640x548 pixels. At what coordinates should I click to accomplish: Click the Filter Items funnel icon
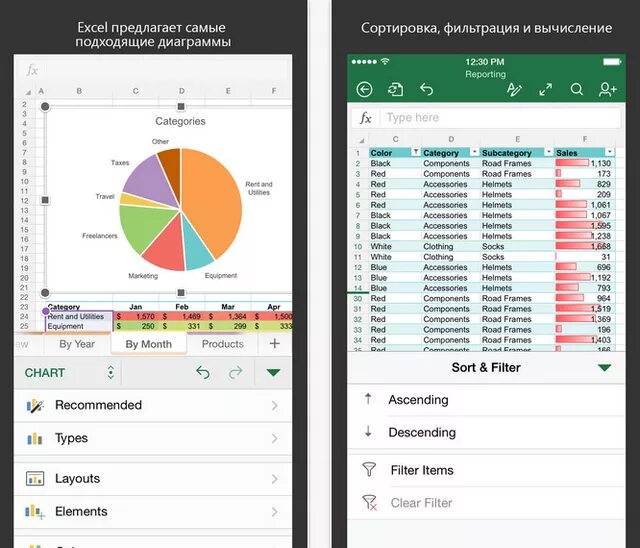369,469
